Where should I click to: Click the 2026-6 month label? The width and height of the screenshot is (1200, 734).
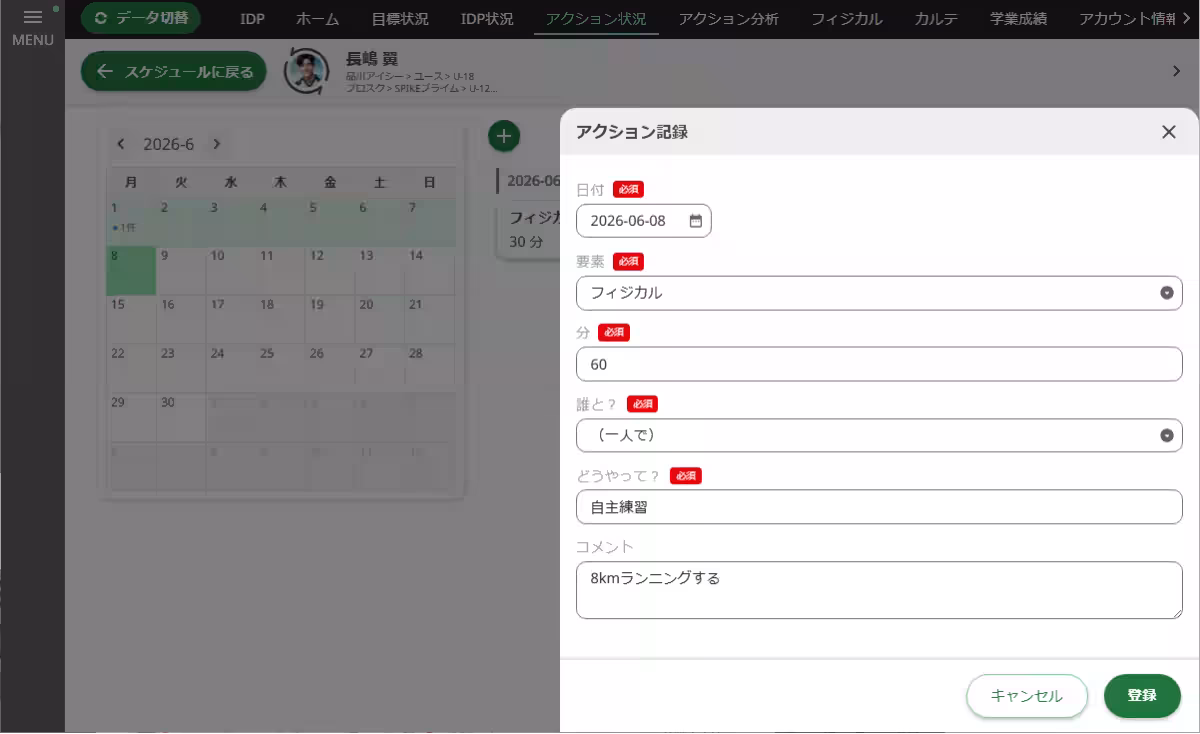tap(168, 144)
